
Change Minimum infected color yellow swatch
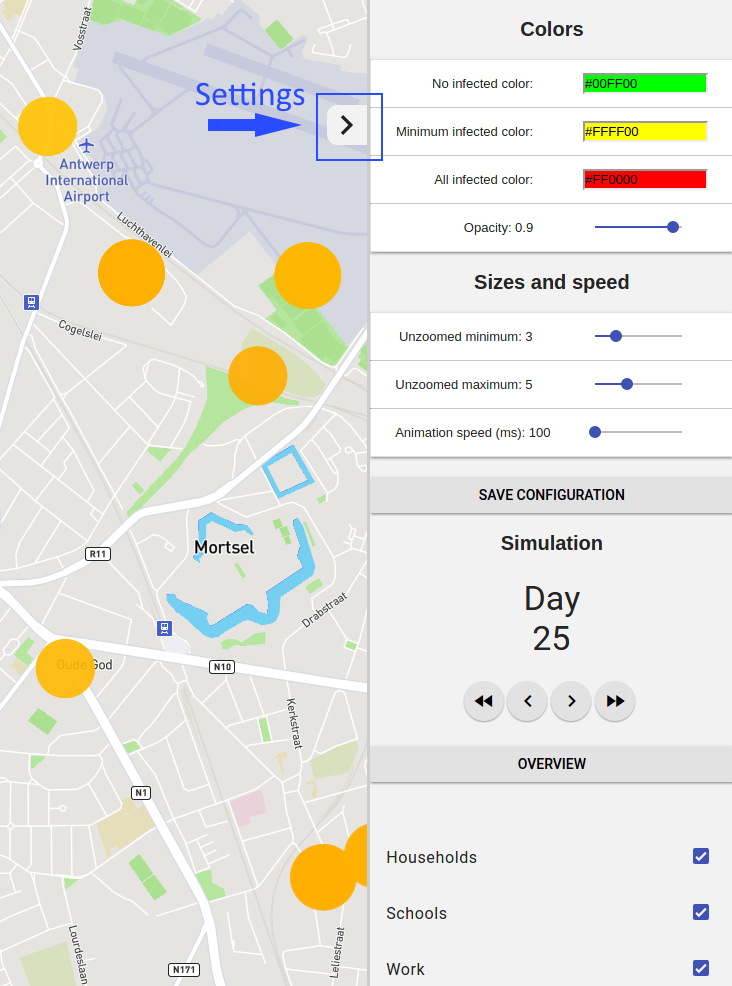coord(645,131)
